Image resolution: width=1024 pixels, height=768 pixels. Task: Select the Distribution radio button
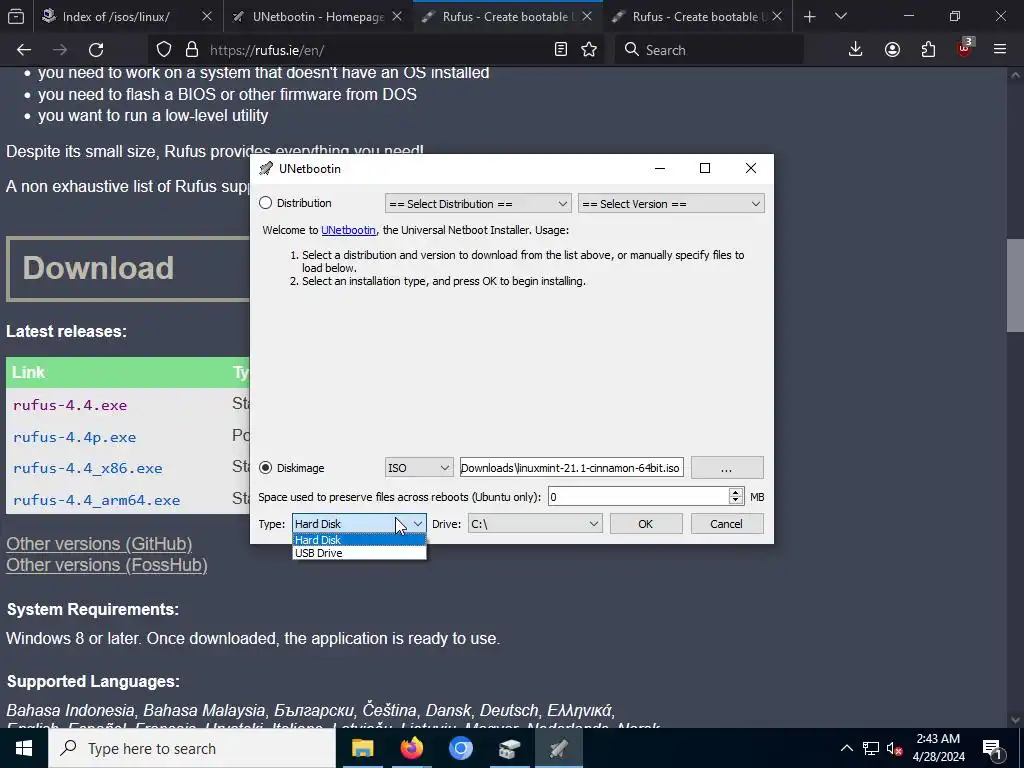point(265,203)
